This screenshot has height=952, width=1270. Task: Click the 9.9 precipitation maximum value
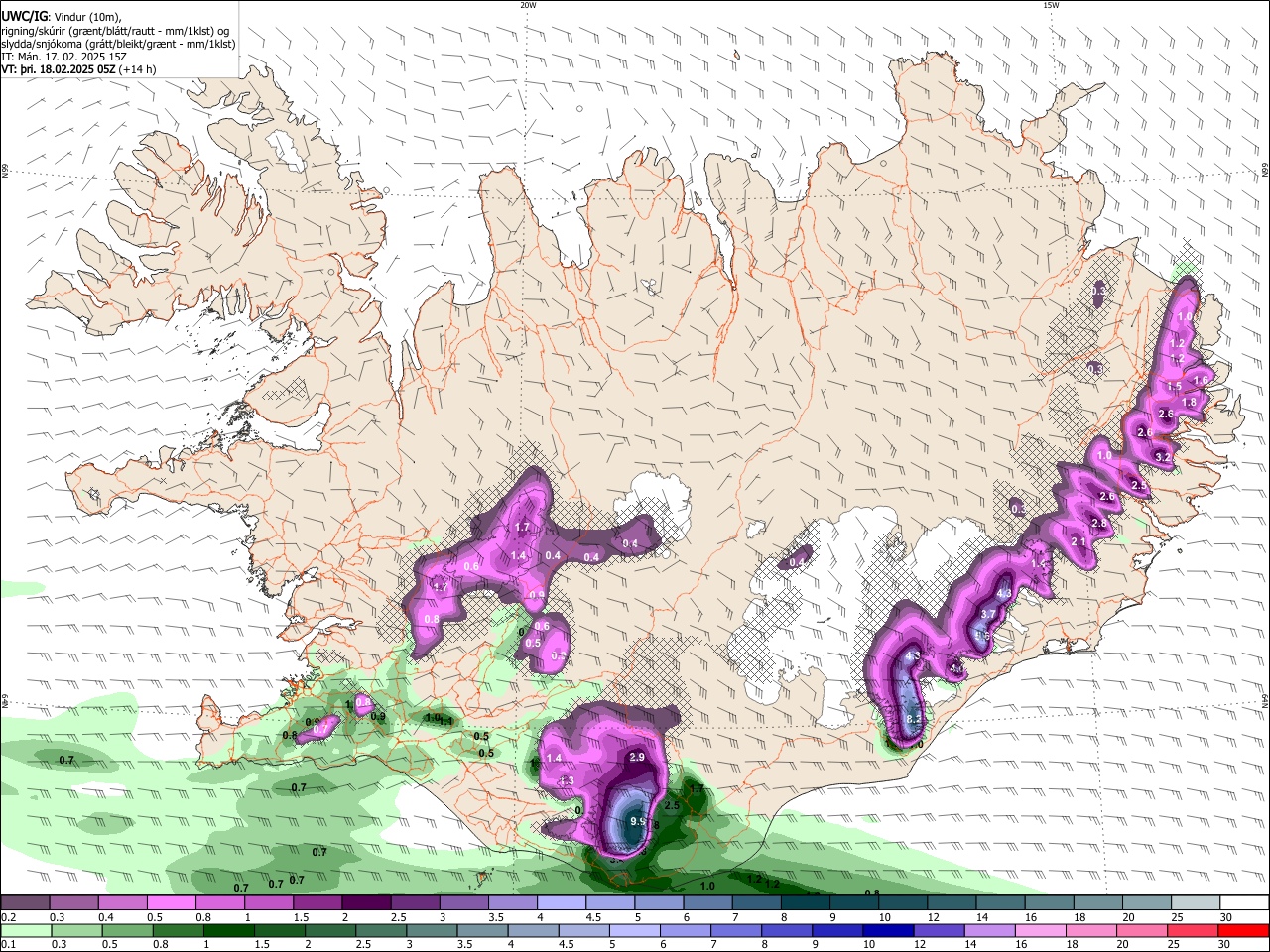(x=638, y=822)
